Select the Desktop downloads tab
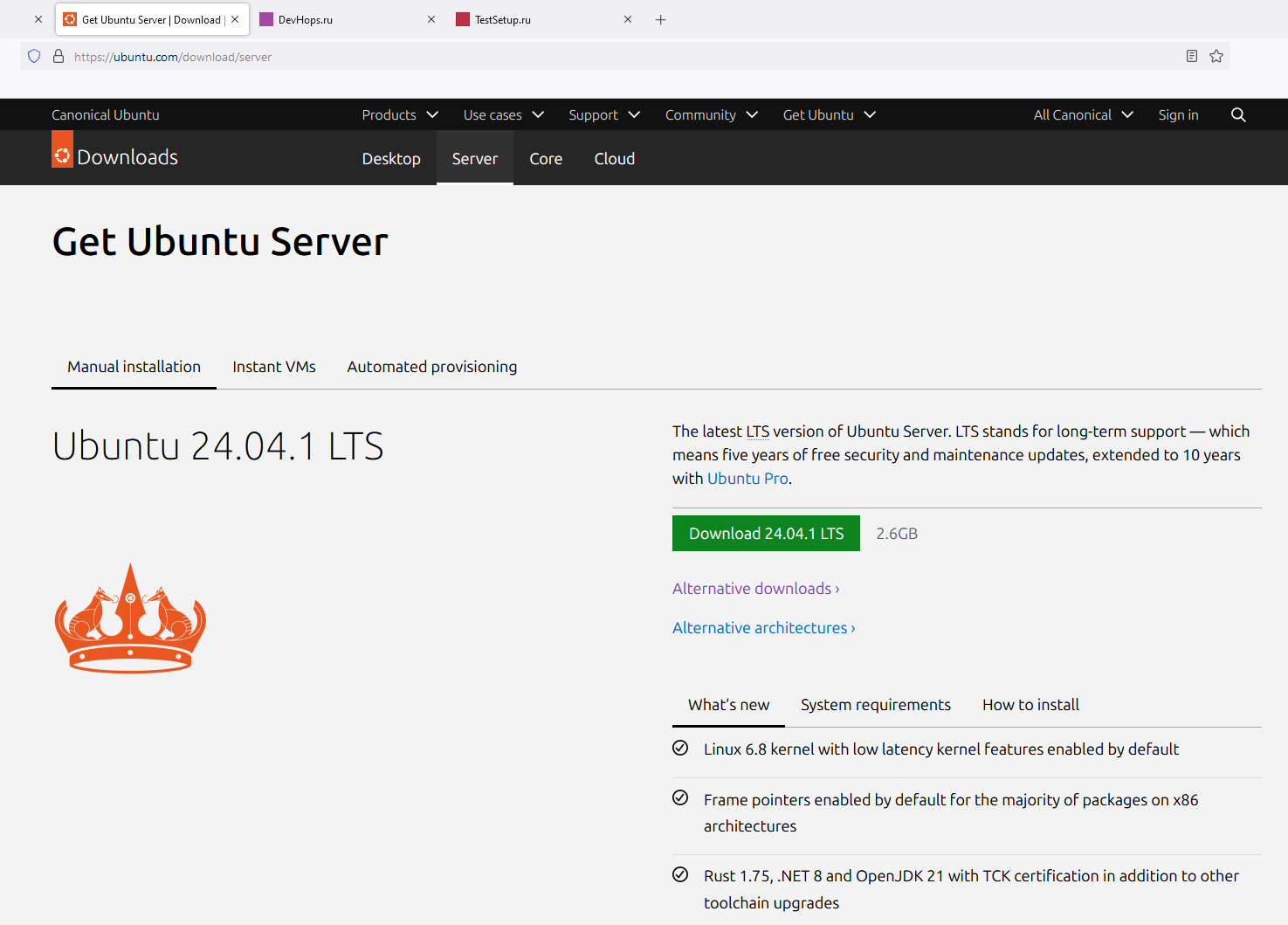The width and height of the screenshot is (1288, 925). [391, 158]
